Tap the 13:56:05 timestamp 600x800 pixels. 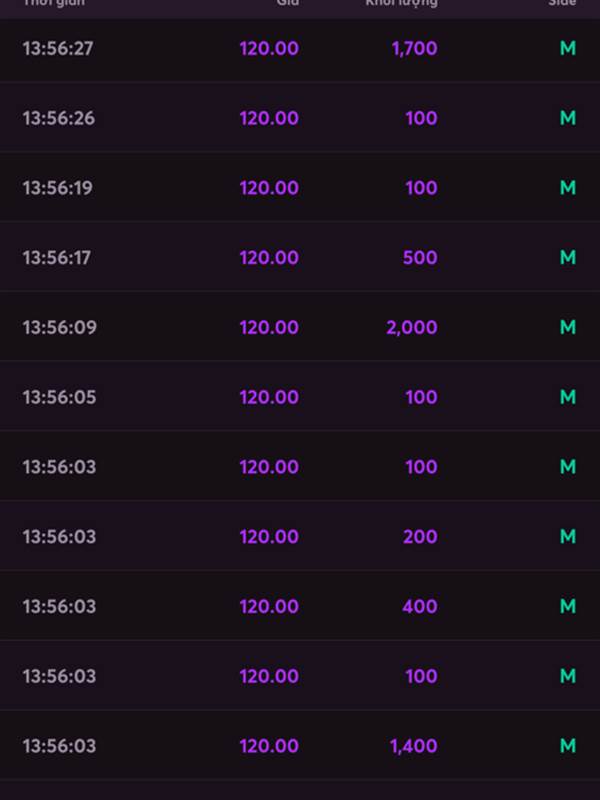[59, 397]
